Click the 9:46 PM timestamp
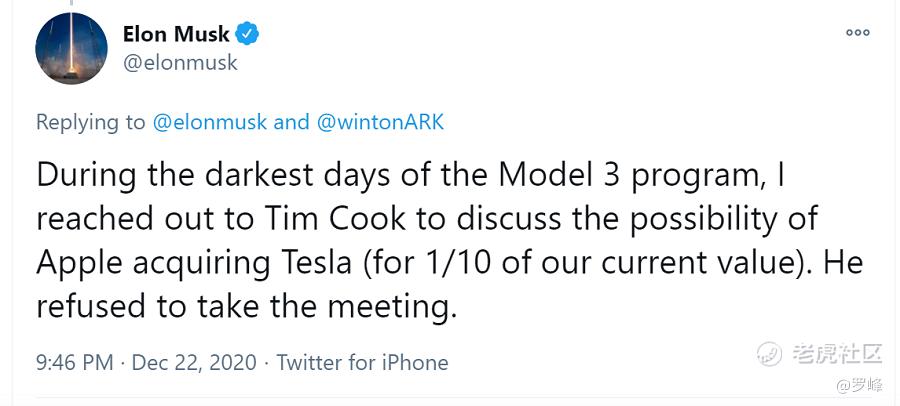Viewport: 900px width, 406px height. point(74,362)
